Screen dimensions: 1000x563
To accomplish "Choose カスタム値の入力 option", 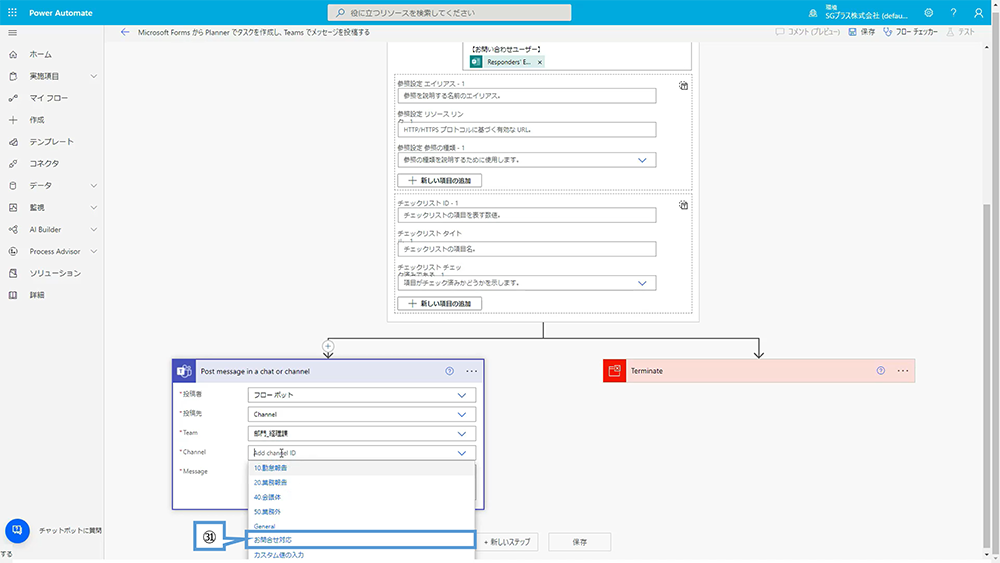I will click(x=361, y=555).
